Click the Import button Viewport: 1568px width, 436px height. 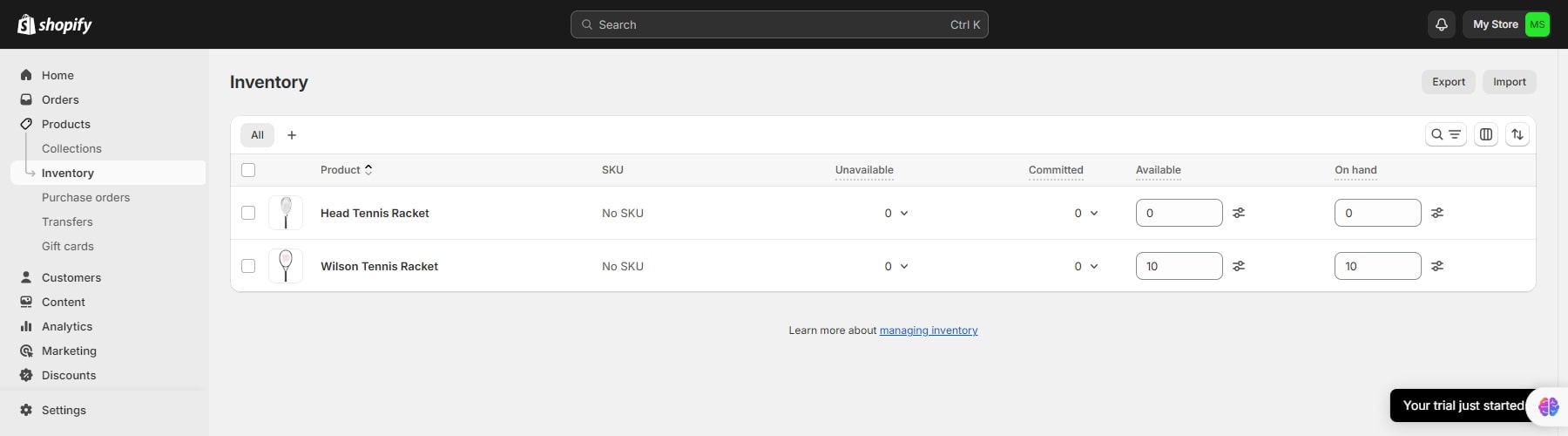pos(1510,82)
